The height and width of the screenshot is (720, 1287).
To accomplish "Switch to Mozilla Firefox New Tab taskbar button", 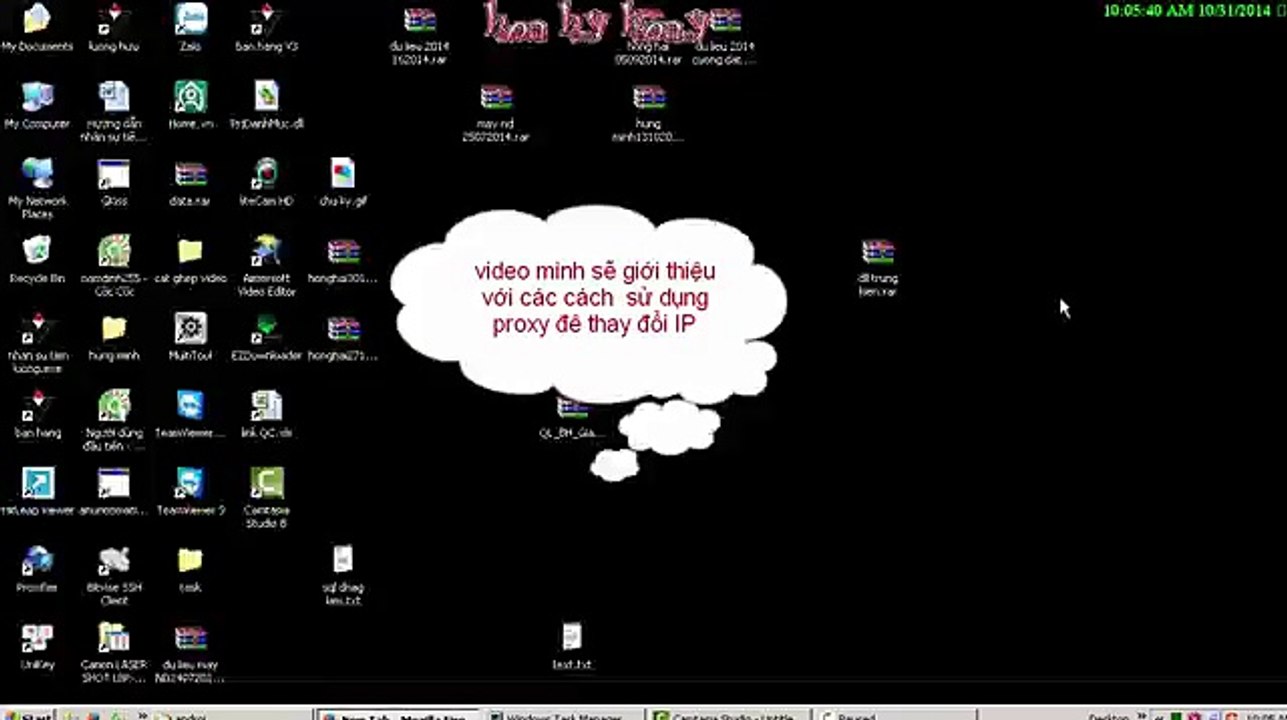I will (399, 714).
